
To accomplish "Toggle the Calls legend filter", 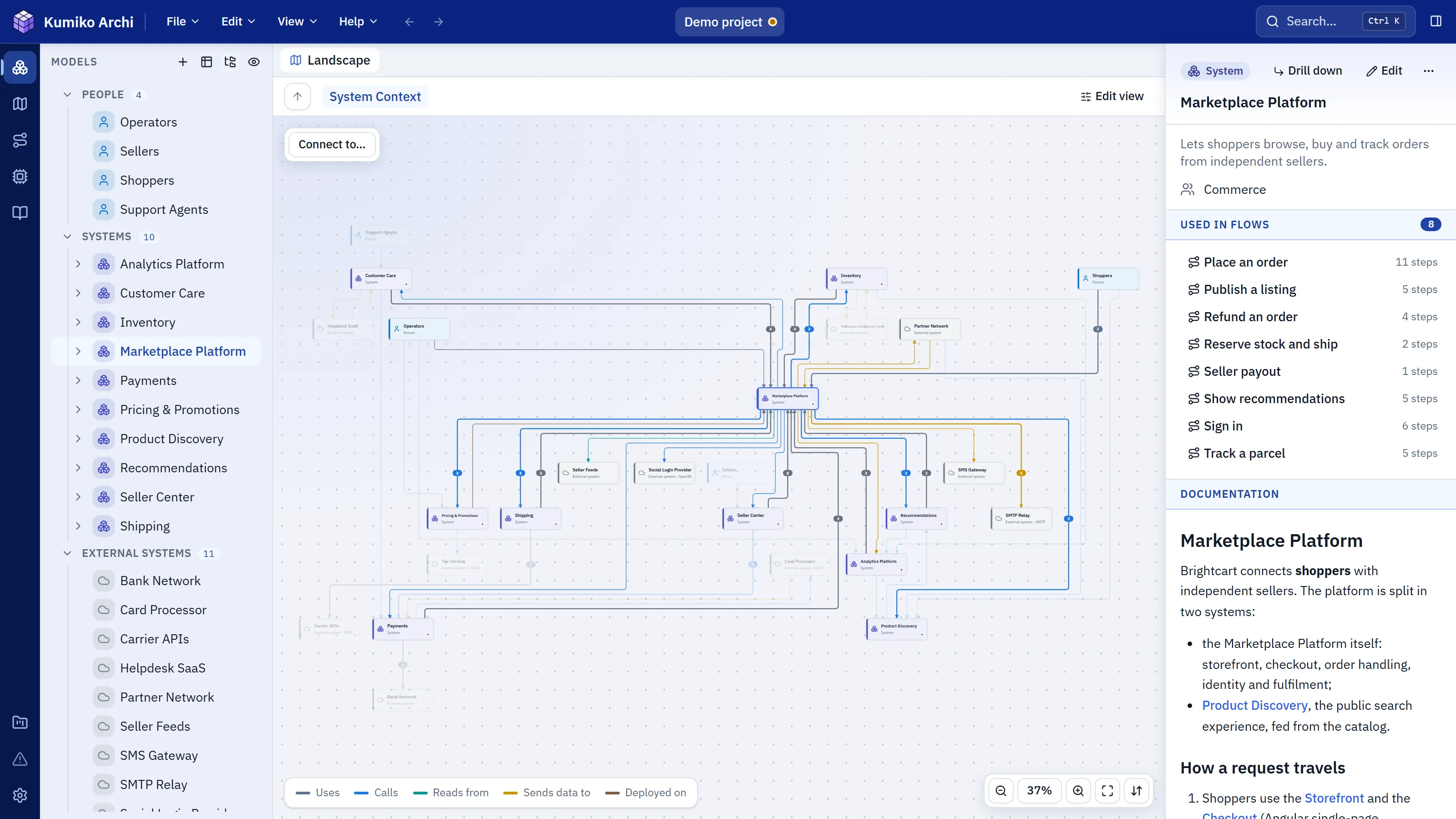I will pos(376,793).
